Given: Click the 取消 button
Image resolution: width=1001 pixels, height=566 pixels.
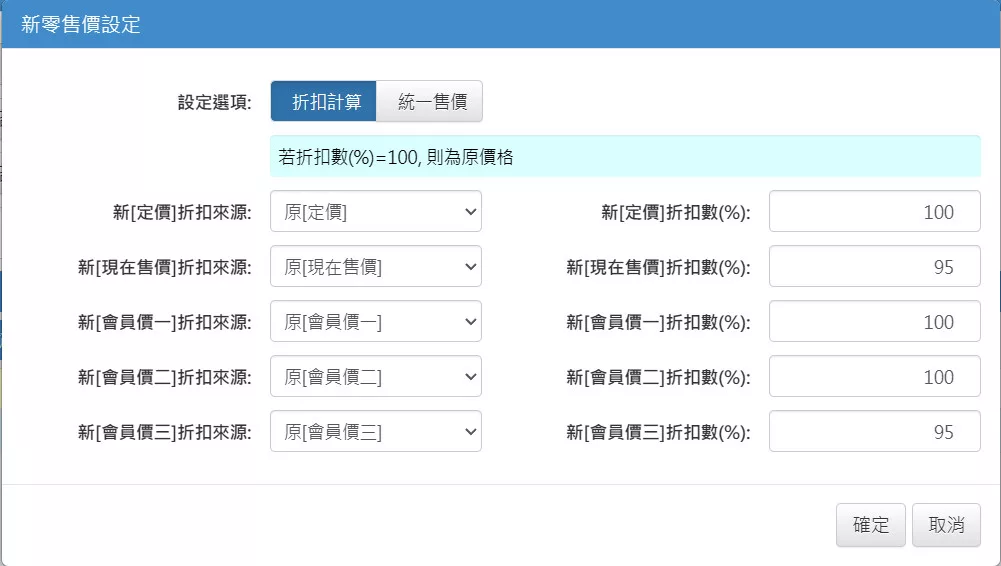Looking at the screenshot, I should point(945,525).
